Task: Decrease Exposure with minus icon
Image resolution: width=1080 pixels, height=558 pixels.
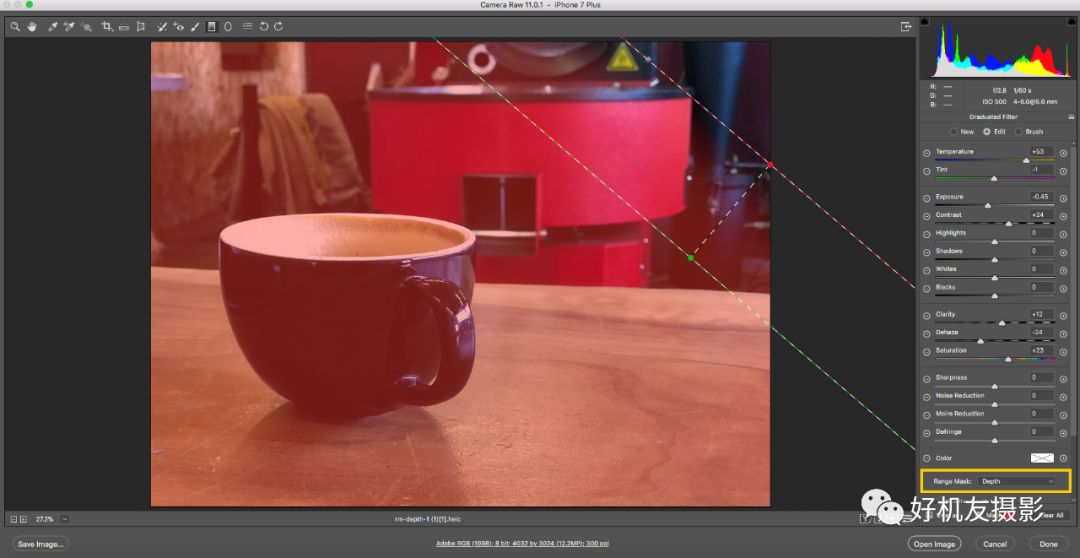Action: coord(926,198)
